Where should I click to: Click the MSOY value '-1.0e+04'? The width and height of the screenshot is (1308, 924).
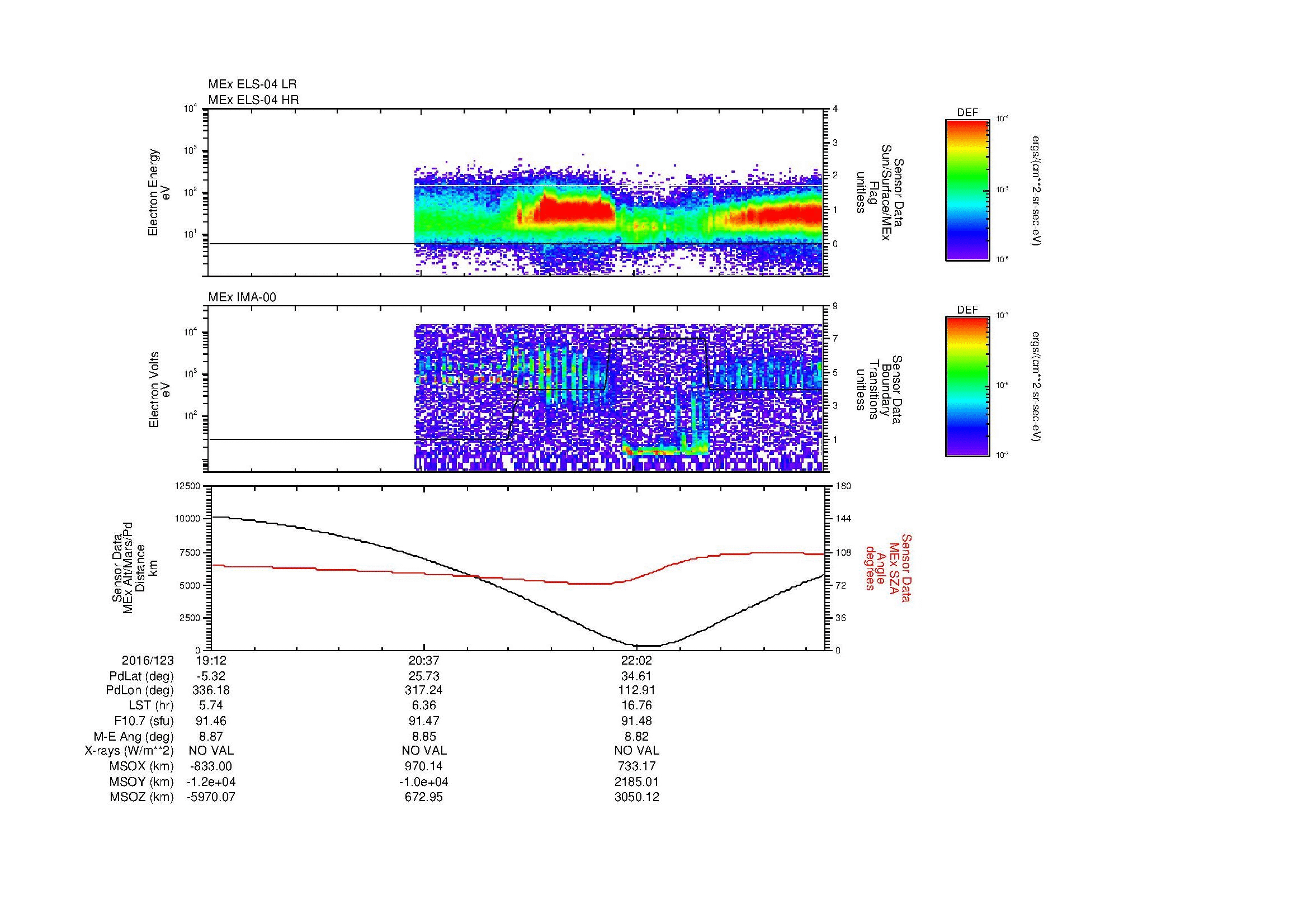[x=423, y=781]
